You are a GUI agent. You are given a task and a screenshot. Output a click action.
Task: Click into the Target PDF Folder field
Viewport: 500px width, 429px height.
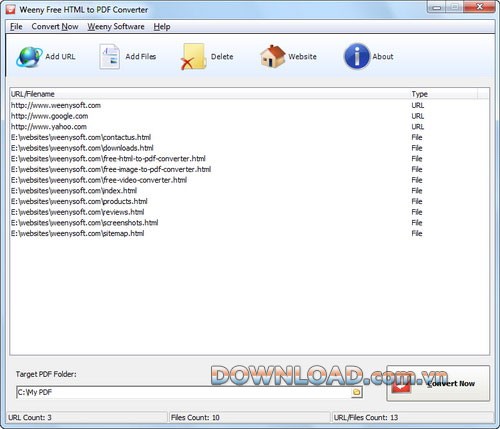[183, 392]
